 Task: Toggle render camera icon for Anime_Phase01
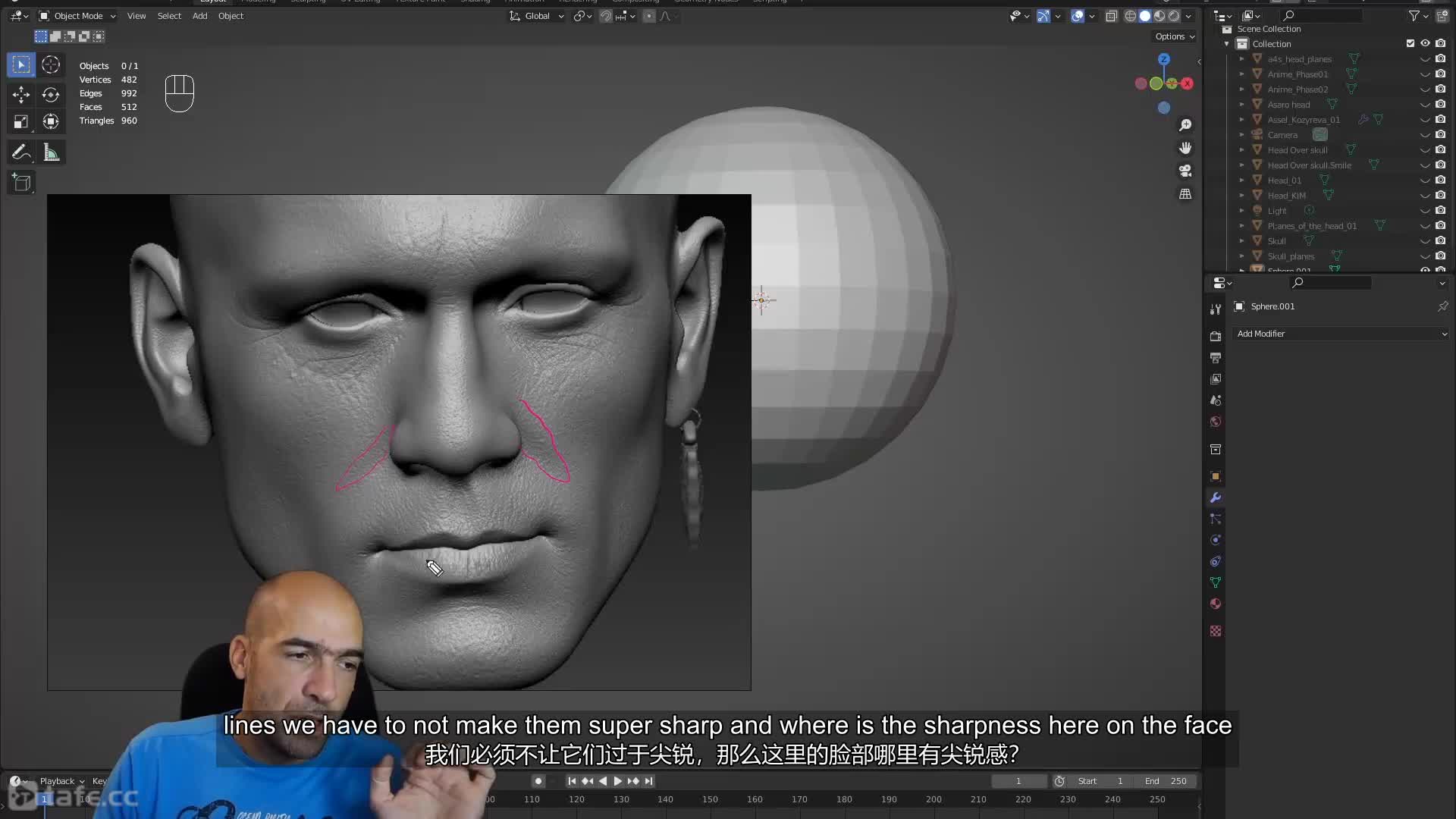tap(1440, 74)
